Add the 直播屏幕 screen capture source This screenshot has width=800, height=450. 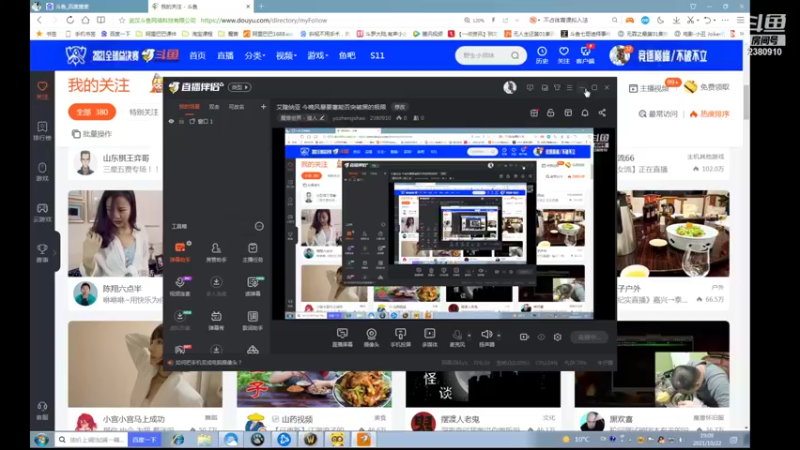tap(342, 338)
